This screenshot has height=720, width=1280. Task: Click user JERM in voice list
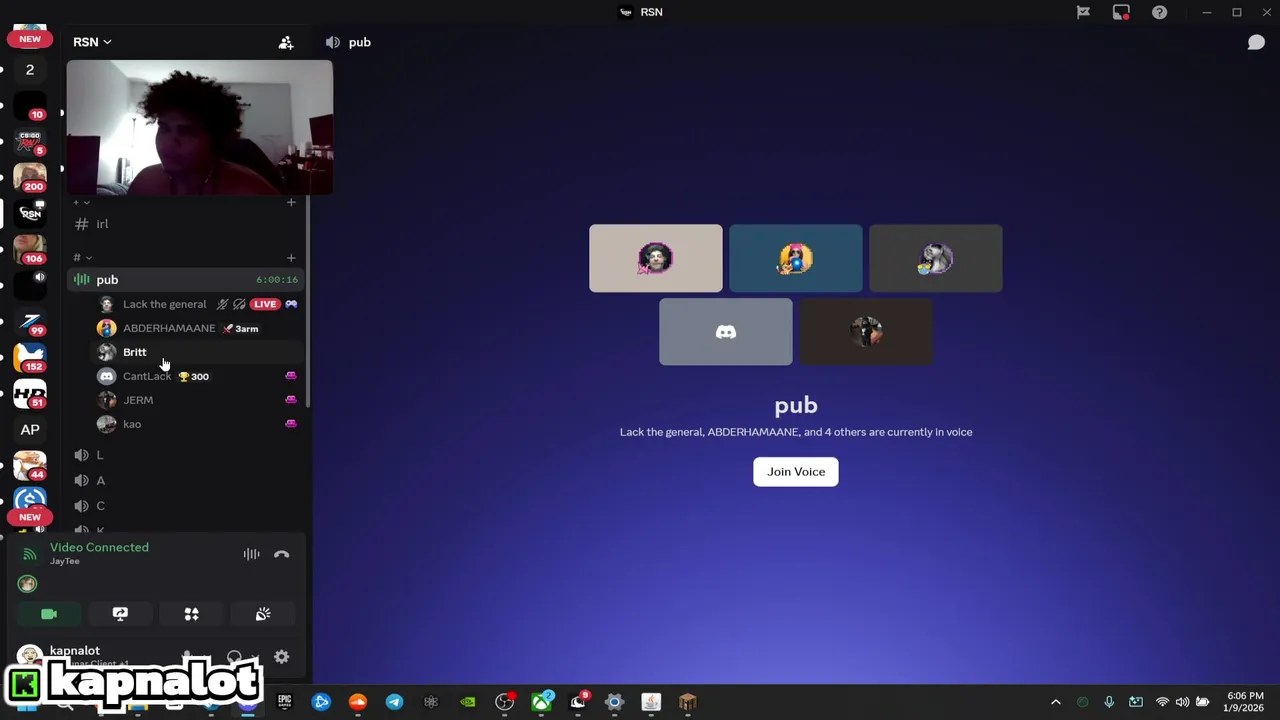138,400
